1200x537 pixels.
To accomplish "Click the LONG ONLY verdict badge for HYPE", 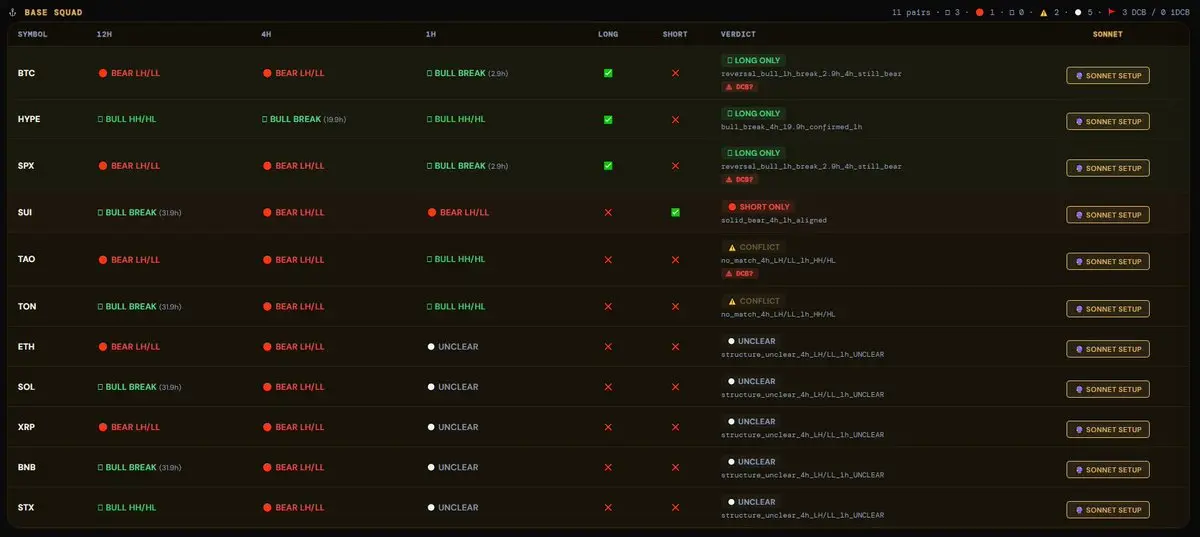I will tap(753, 114).
